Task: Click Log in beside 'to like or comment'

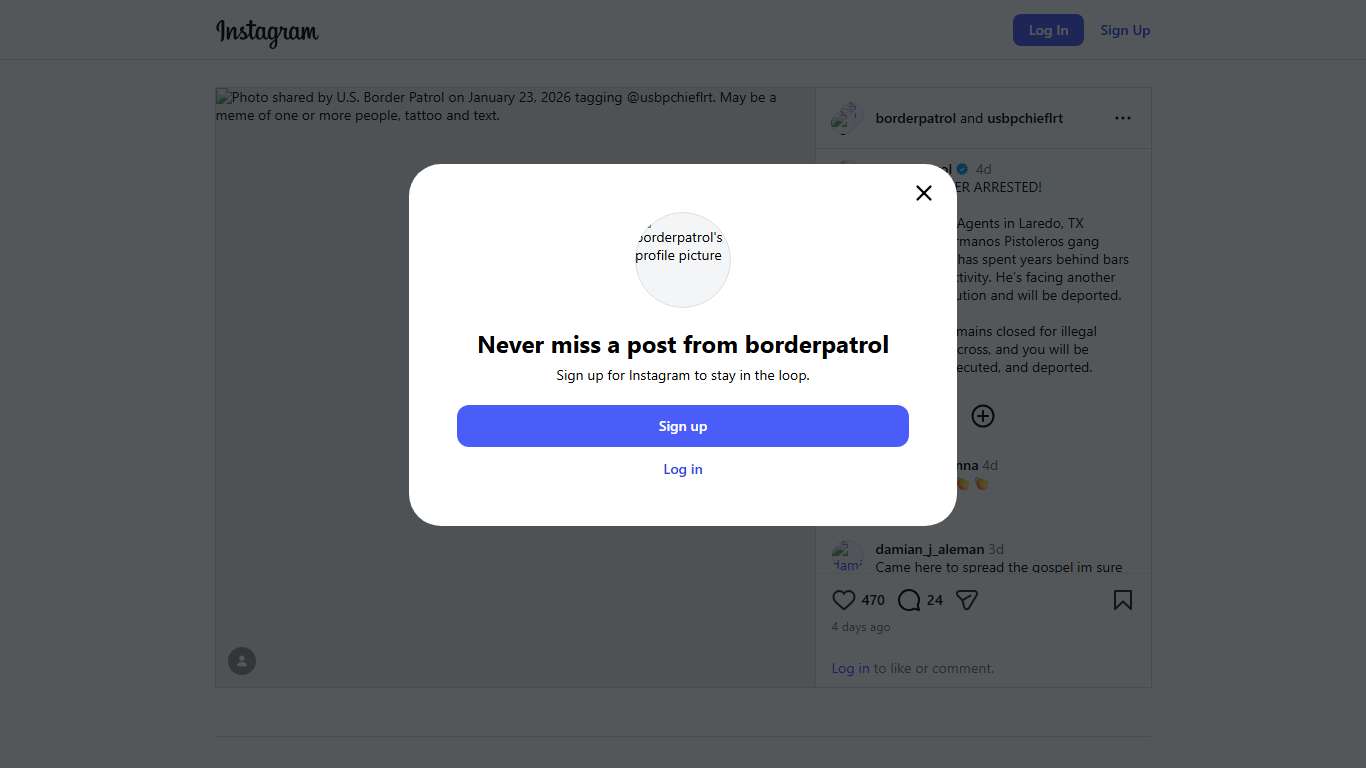Action: tap(850, 668)
